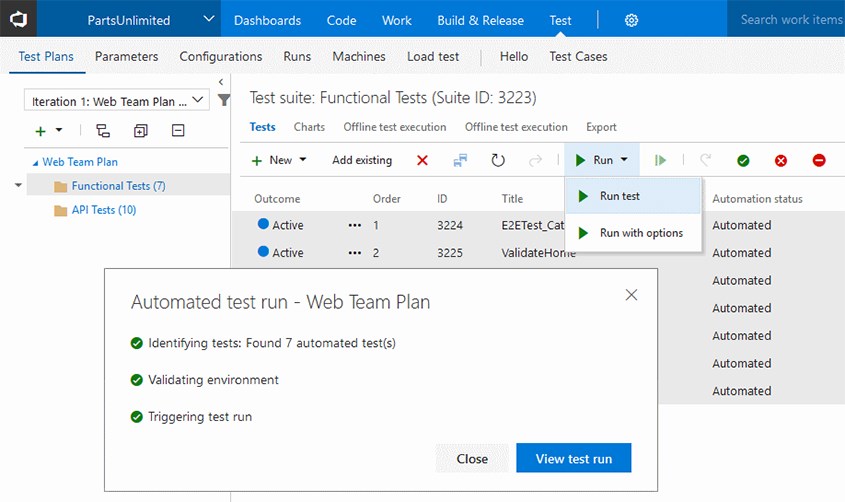Open the PartsUnlimited project dropdown

208,20
